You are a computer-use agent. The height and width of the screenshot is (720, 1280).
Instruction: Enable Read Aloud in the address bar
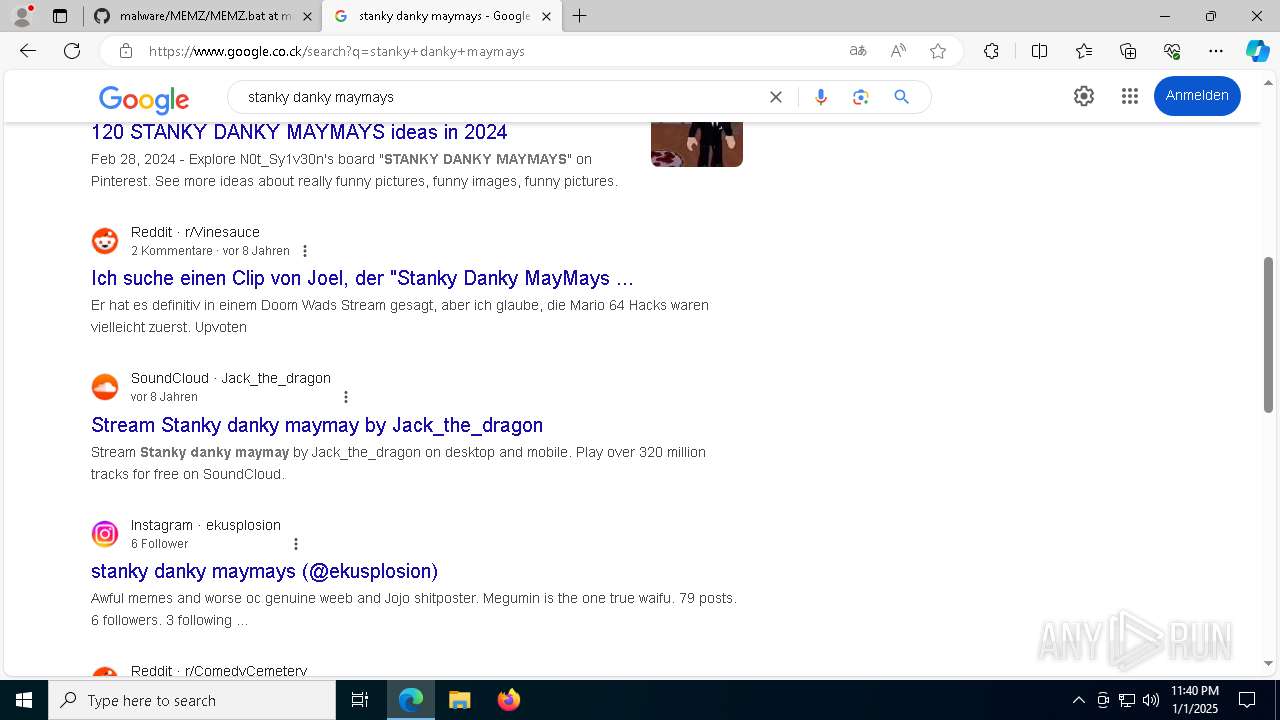pos(898,51)
